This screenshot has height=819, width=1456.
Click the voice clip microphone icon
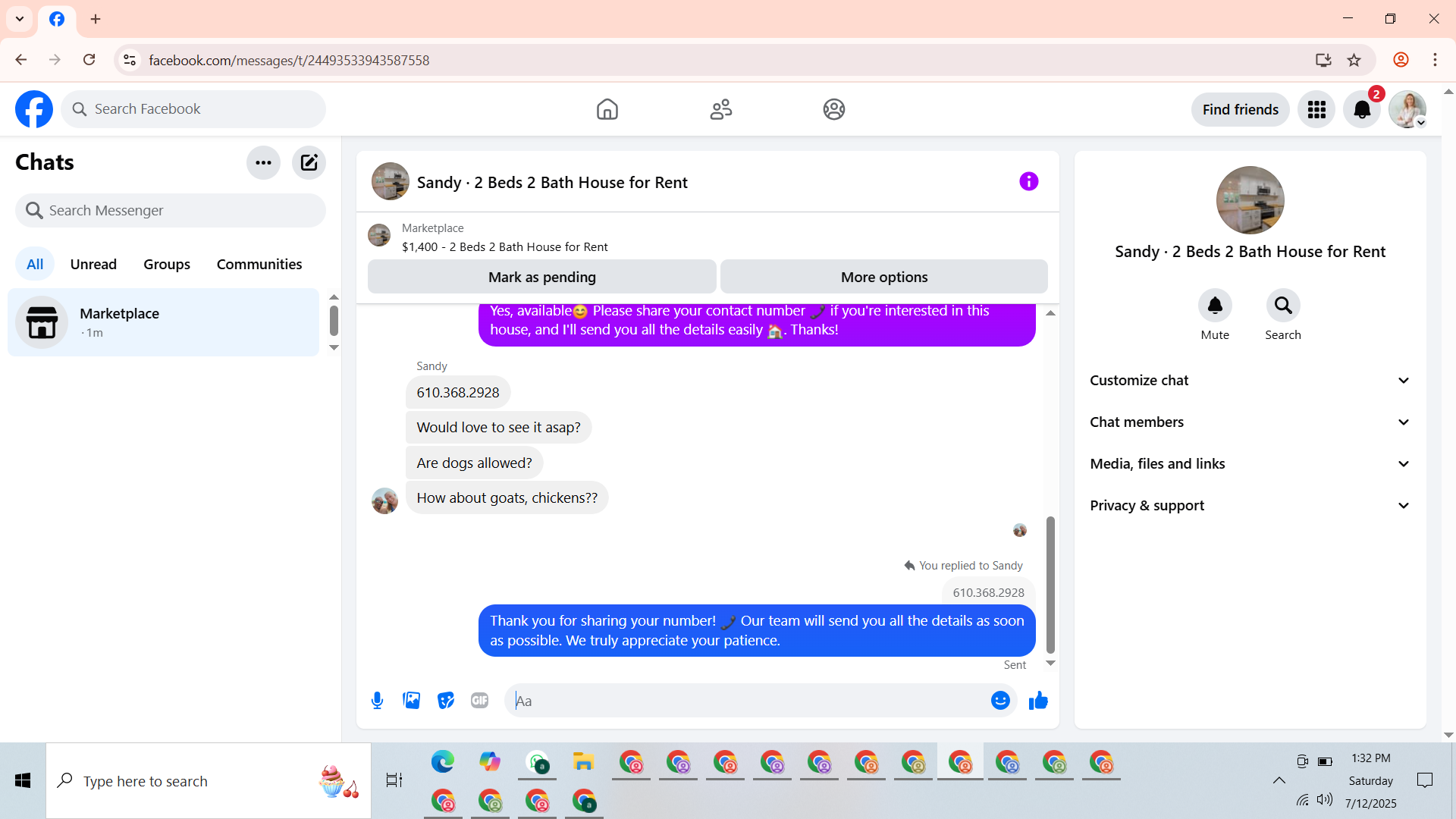pos(377,701)
